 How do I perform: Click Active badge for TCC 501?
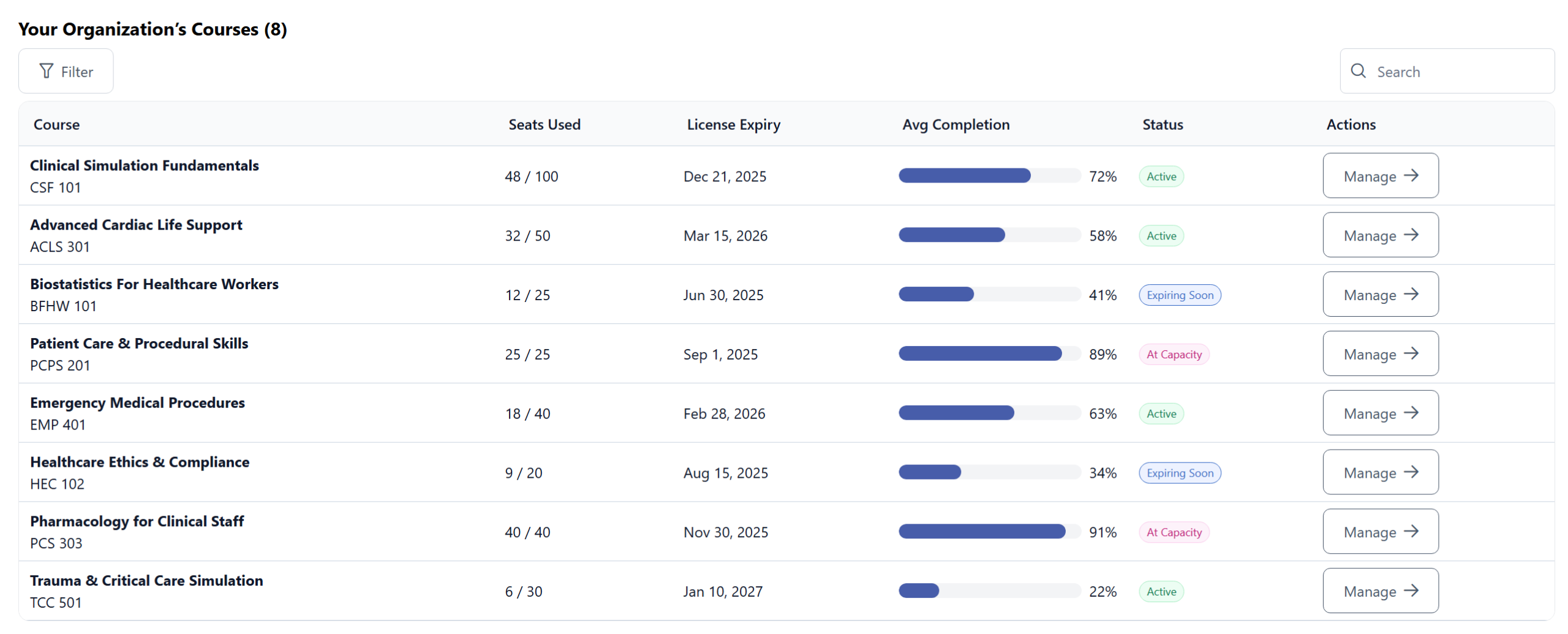click(x=1161, y=592)
